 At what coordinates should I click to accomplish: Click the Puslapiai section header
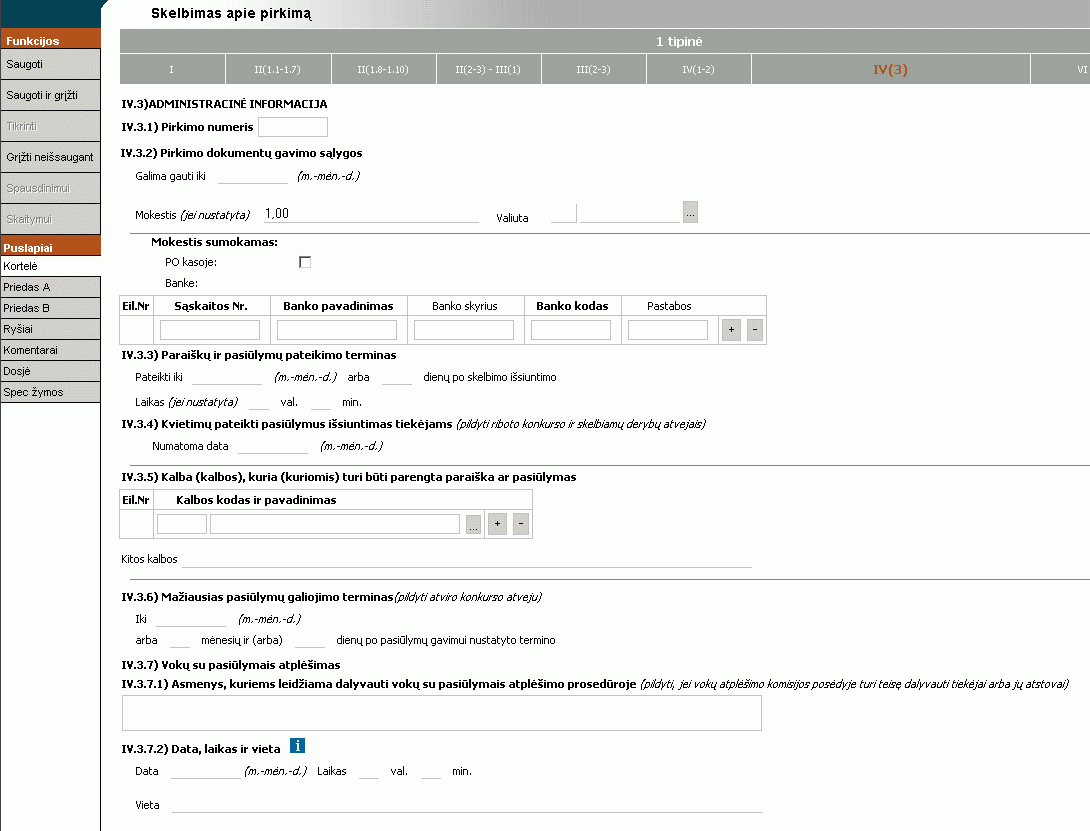coord(50,247)
